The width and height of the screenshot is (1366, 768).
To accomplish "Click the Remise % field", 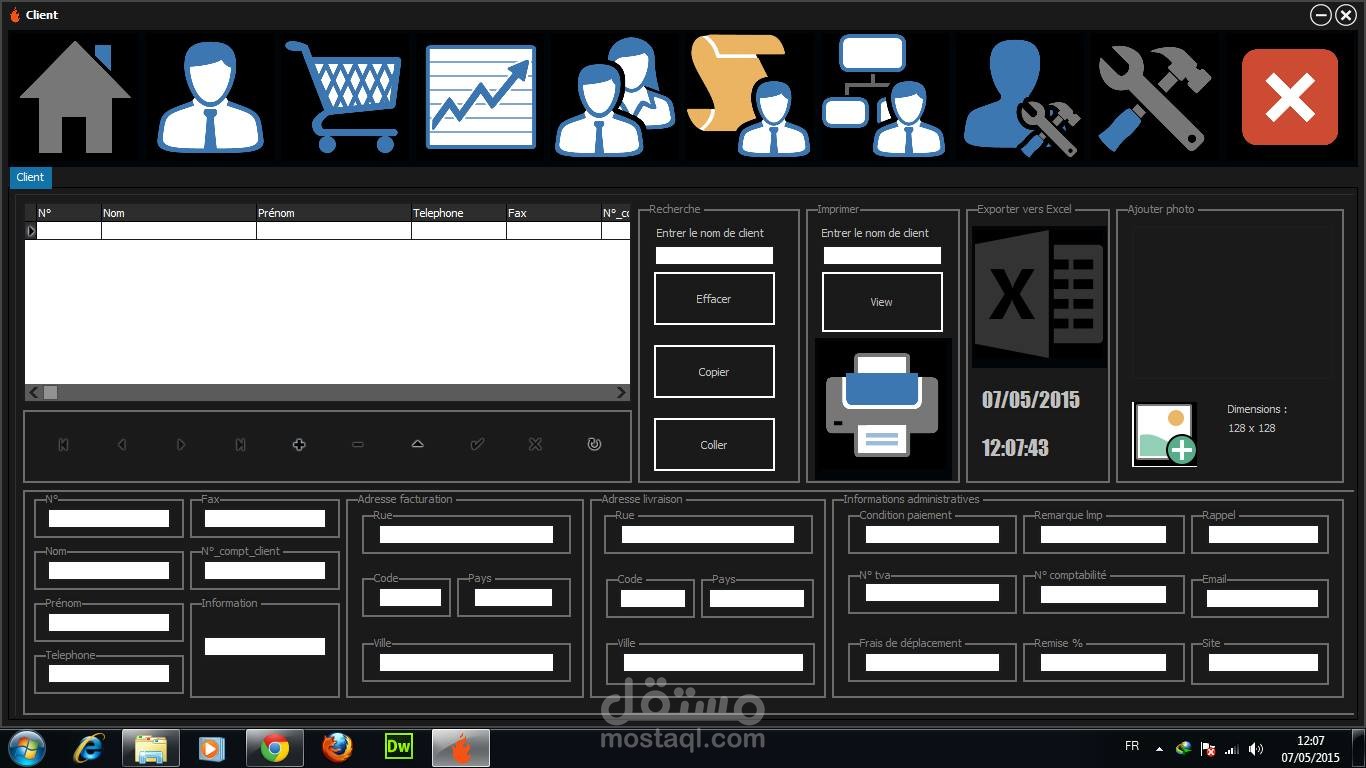I will point(1103,663).
